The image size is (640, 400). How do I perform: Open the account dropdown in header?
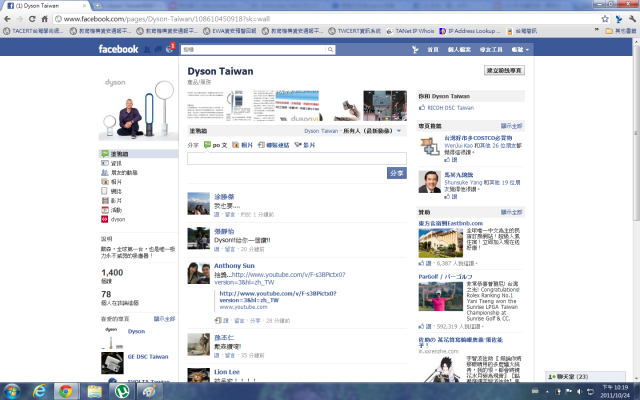(x=520, y=49)
